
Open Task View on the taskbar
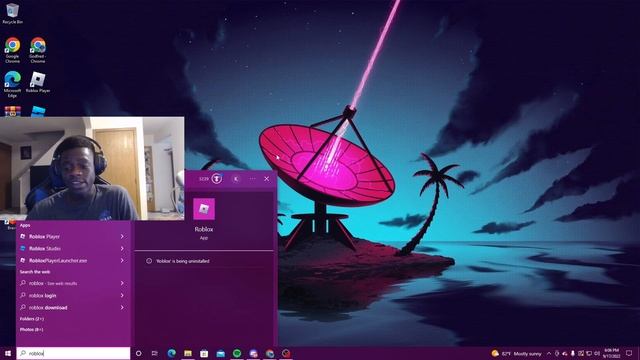pyautogui.click(x=155, y=353)
